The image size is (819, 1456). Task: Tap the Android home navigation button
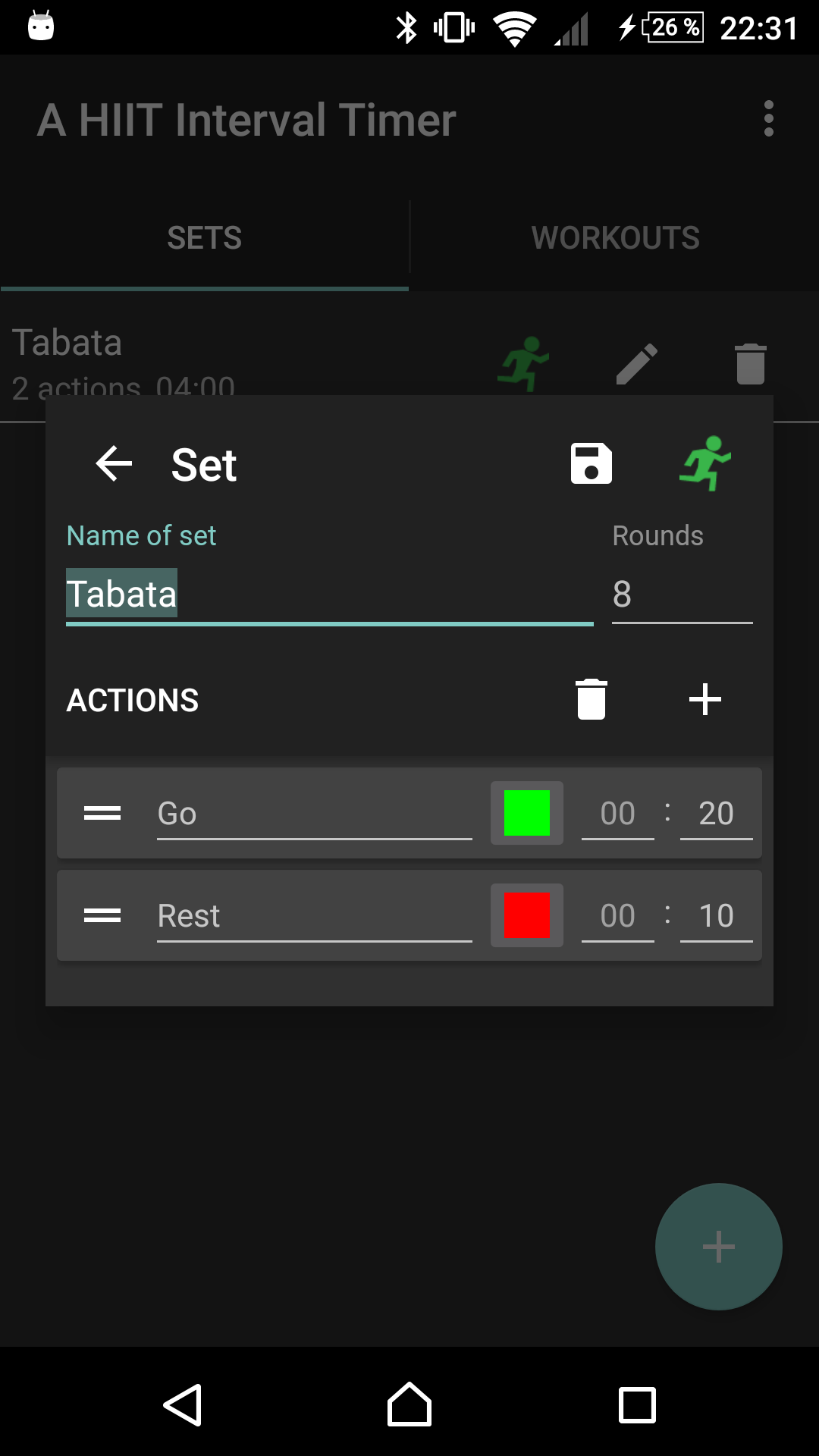pyautogui.click(x=409, y=1404)
